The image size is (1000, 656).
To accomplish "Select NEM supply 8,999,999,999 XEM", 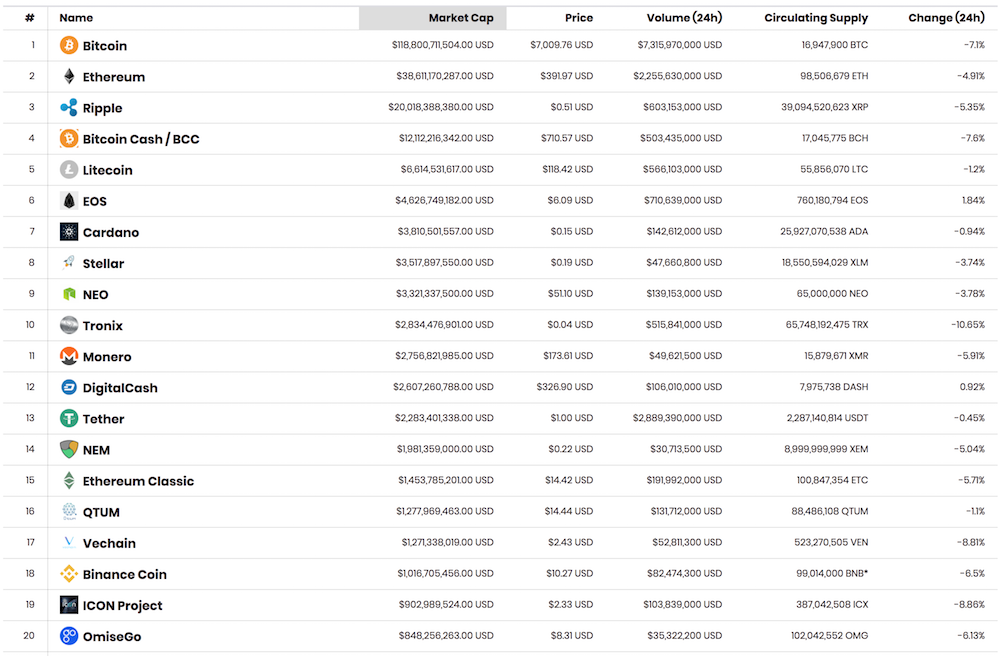I will tap(826, 449).
